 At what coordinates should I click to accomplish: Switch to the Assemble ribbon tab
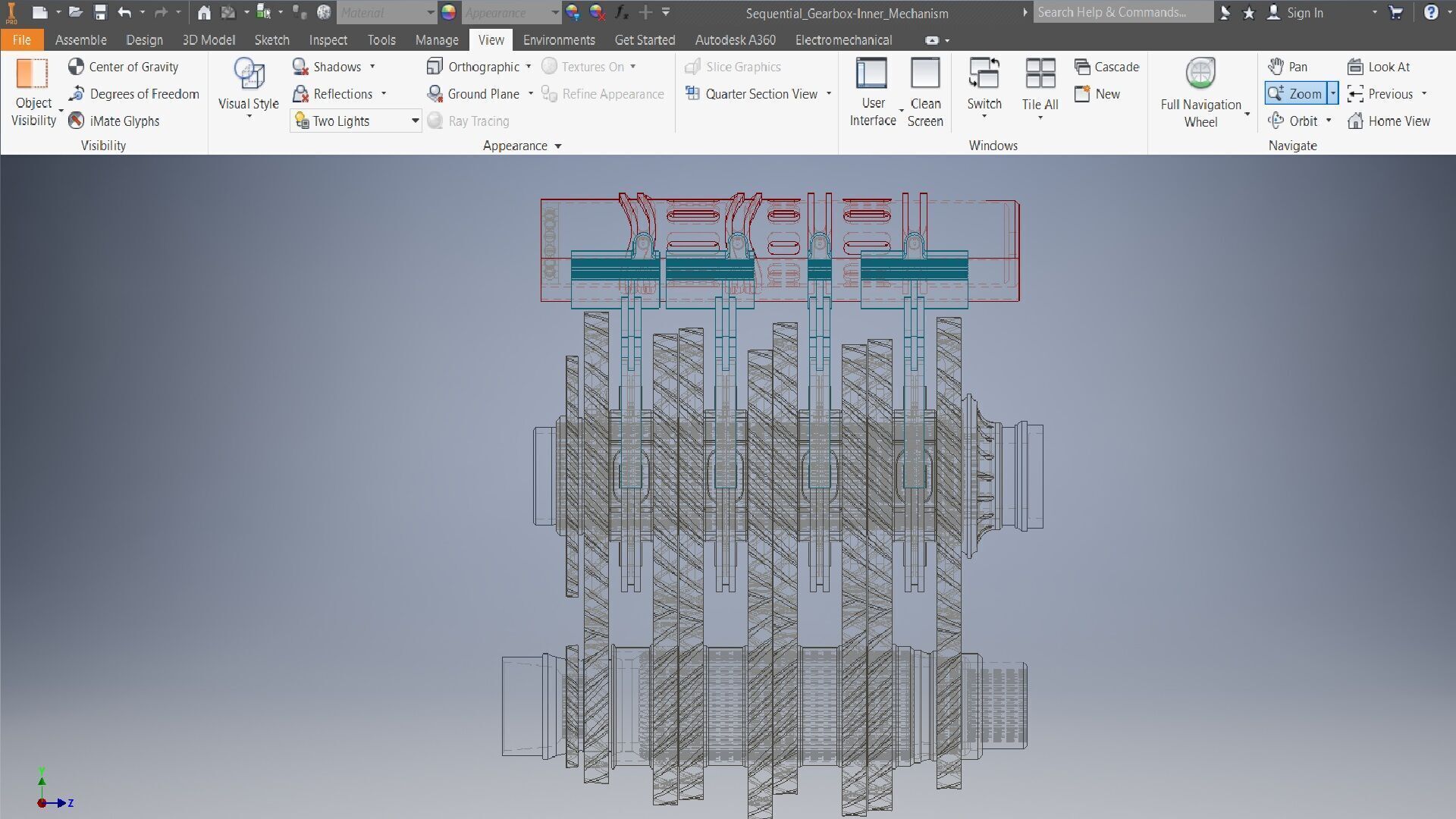[x=80, y=40]
